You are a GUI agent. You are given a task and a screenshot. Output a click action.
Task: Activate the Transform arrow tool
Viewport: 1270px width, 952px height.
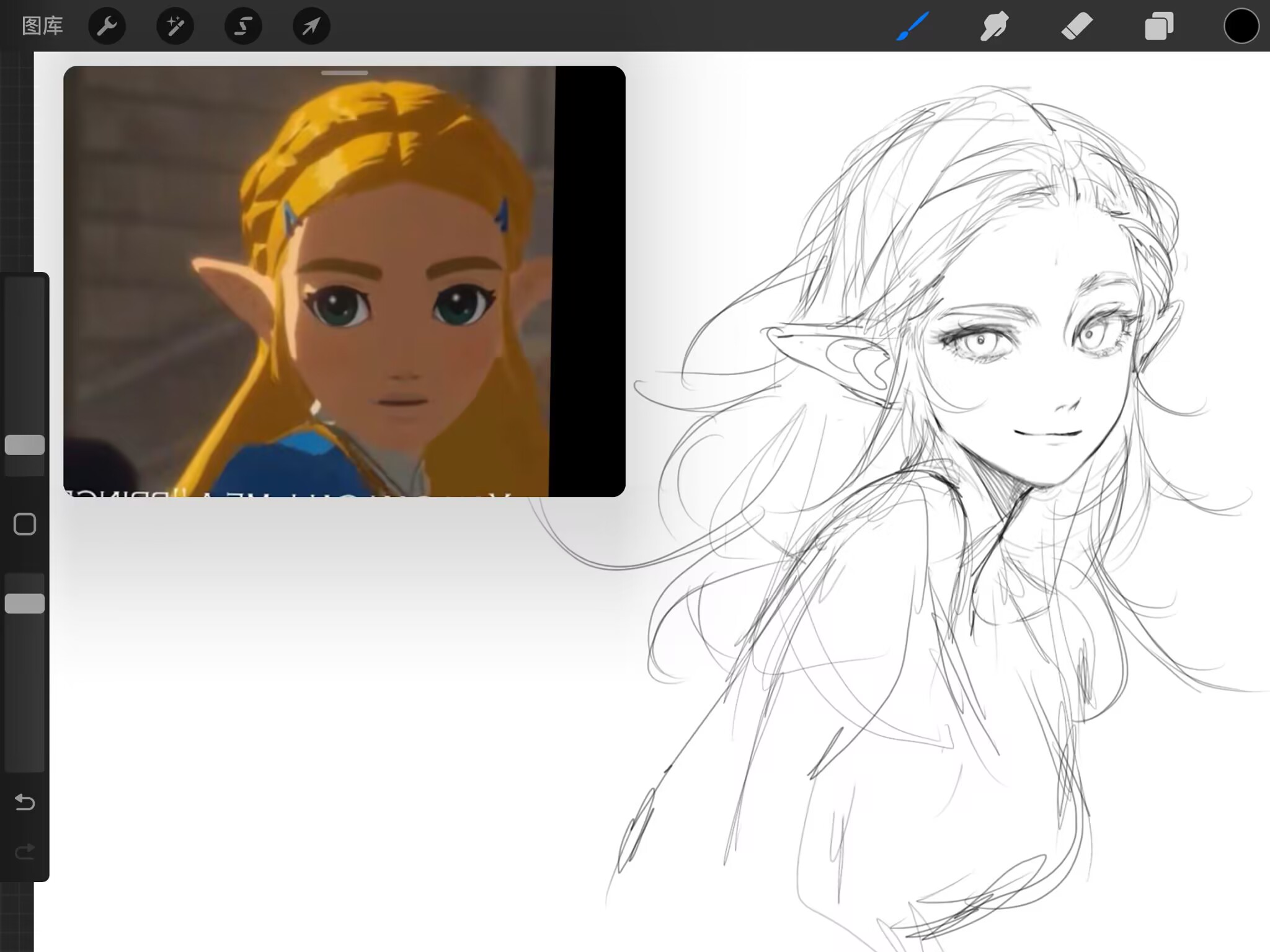[311, 26]
